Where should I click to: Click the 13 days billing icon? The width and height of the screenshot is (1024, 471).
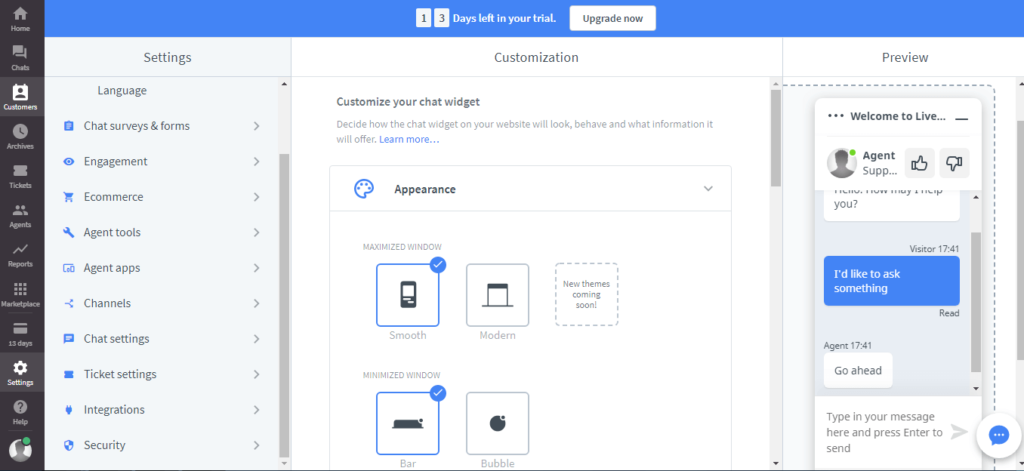pos(20,329)
